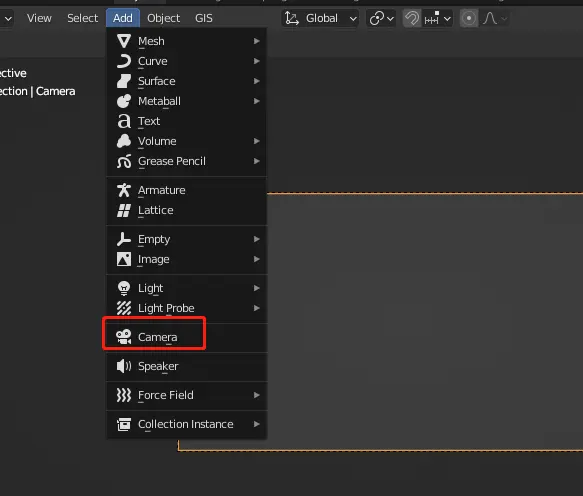Click the Mesh triangle icon
The height and width of the screenshot is (496, 583).
click(124, 41)
